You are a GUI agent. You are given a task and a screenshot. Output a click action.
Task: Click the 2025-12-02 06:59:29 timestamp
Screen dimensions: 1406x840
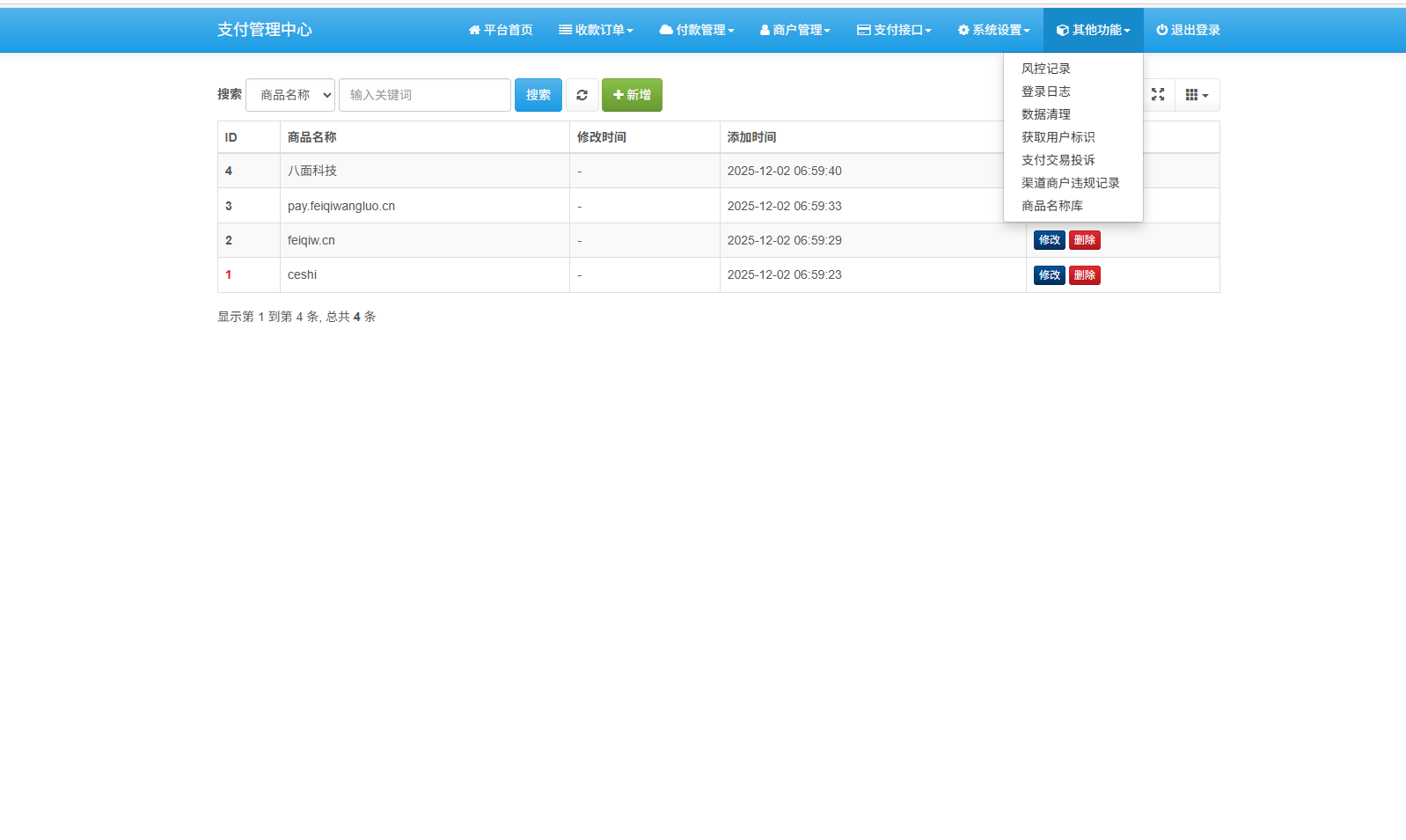pos(784,240)
